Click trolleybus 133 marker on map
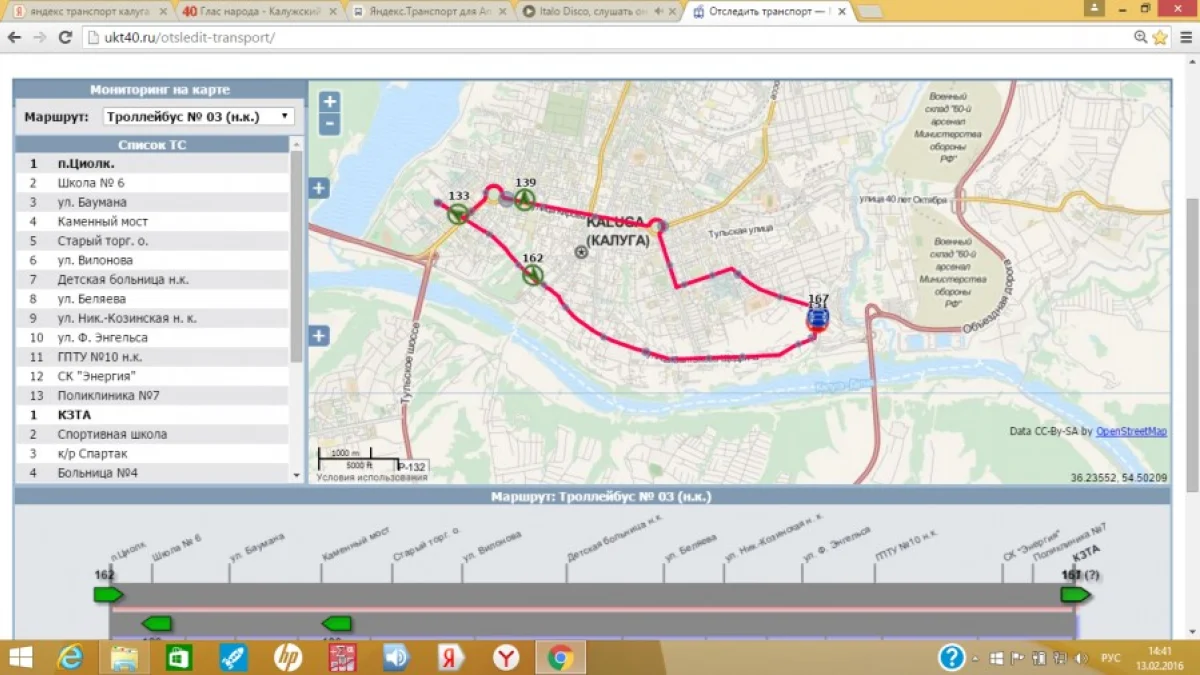The width and height of the screenshot is (1200, 675). (x=458, y=213)
